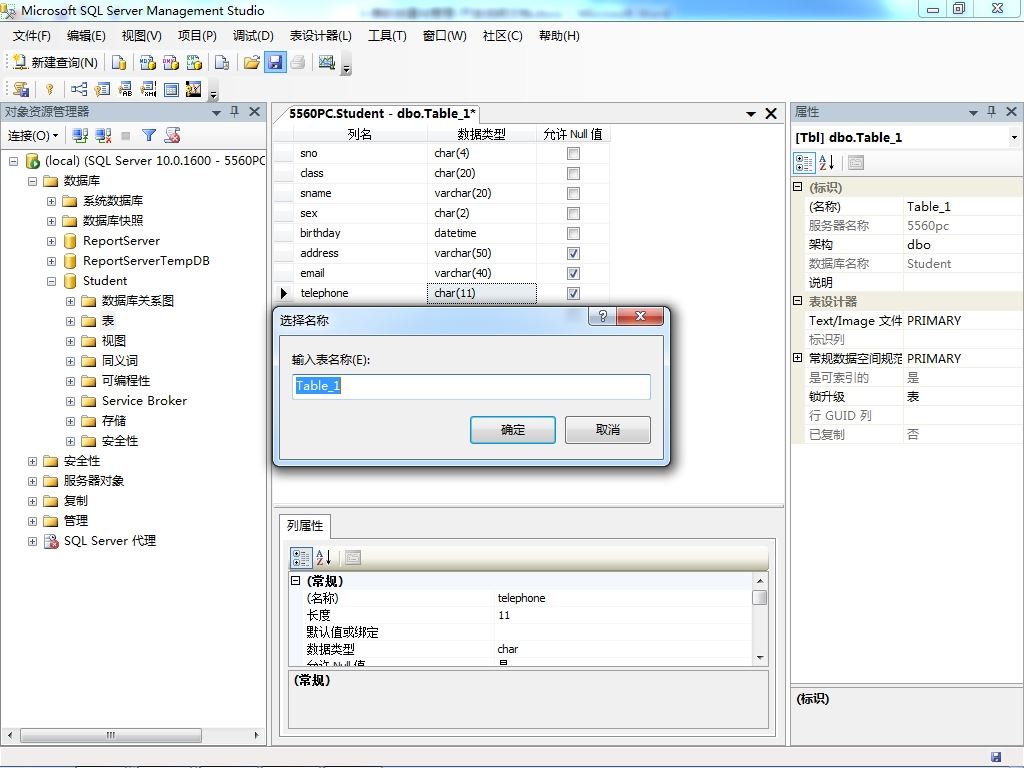Click the Filter funnel icon in Object Explorer
The width and height of the screenshot is (1024, 768).
(149, 135)
